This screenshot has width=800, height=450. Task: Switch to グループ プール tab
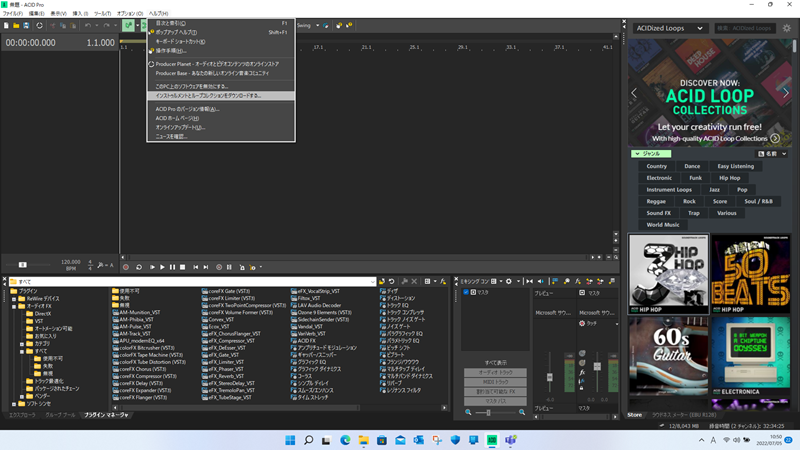pyautogui.click(x=60, y=415)
